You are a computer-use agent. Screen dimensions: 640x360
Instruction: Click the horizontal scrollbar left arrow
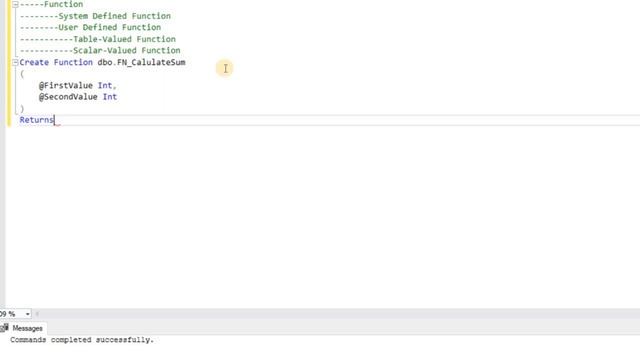tap(37, 314)
